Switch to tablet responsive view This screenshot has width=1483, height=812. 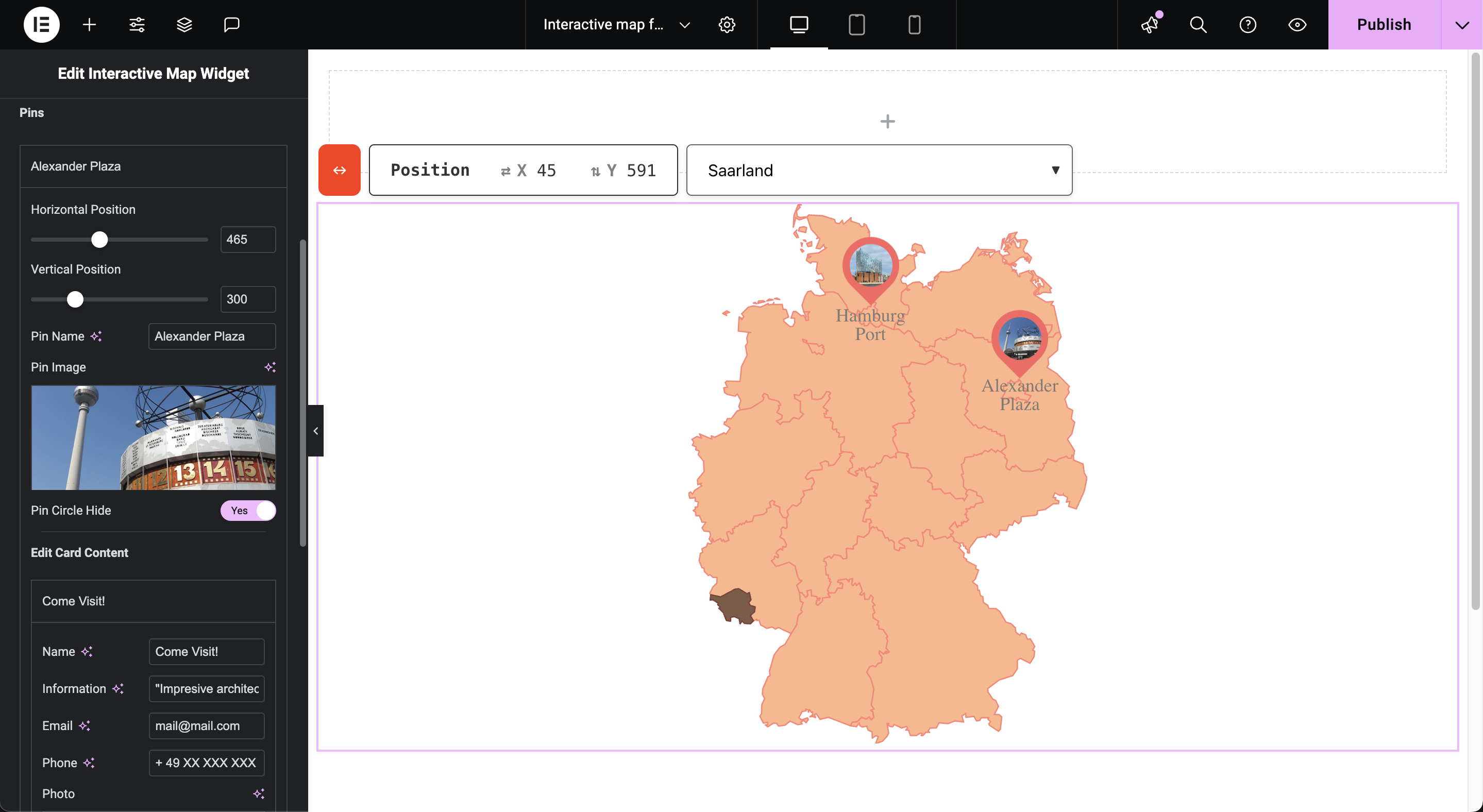click(x=856, y=25)
